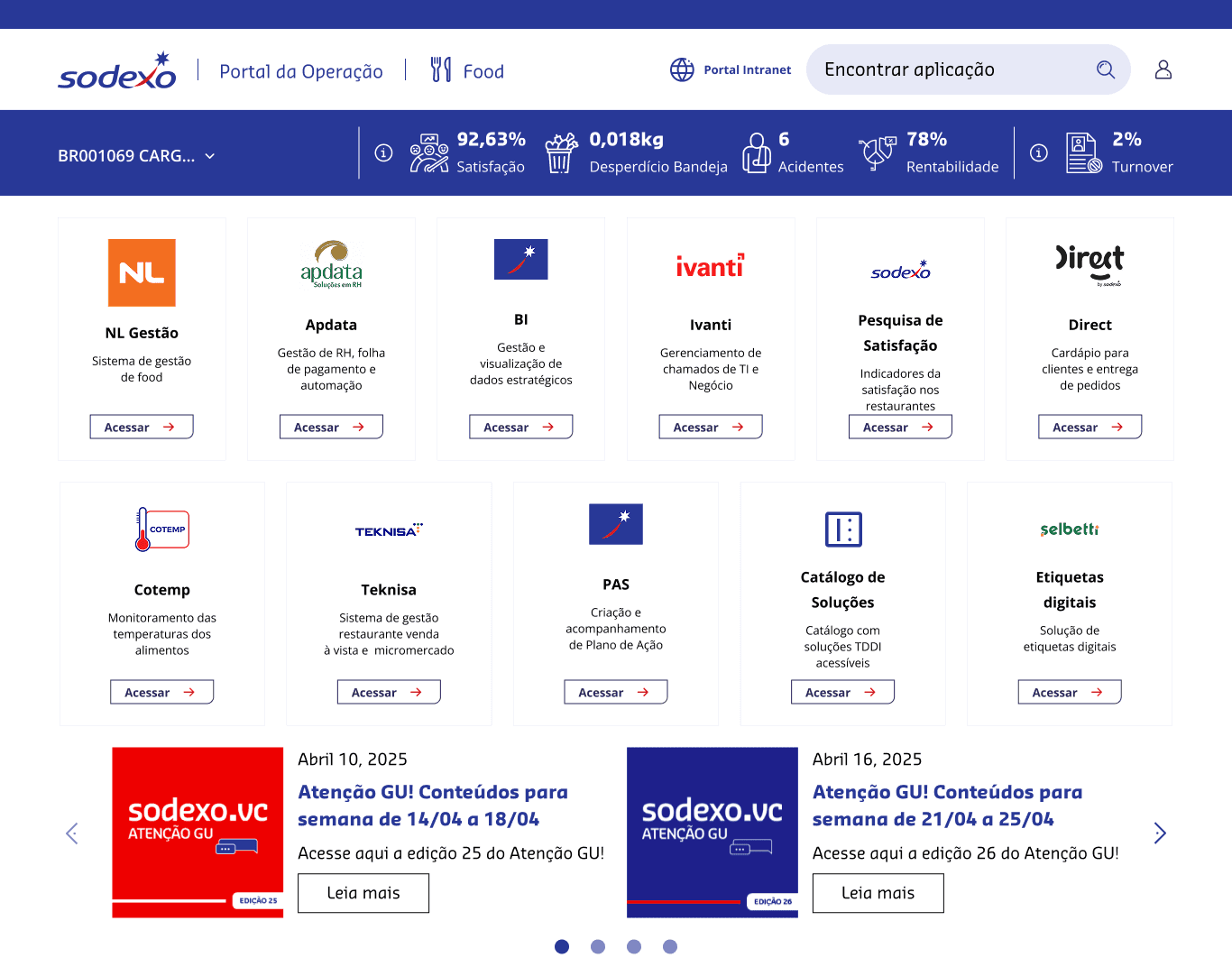Click Leia mais for edição 25
The height and width of the screenshot is (976, 1232).
point(363,893)
